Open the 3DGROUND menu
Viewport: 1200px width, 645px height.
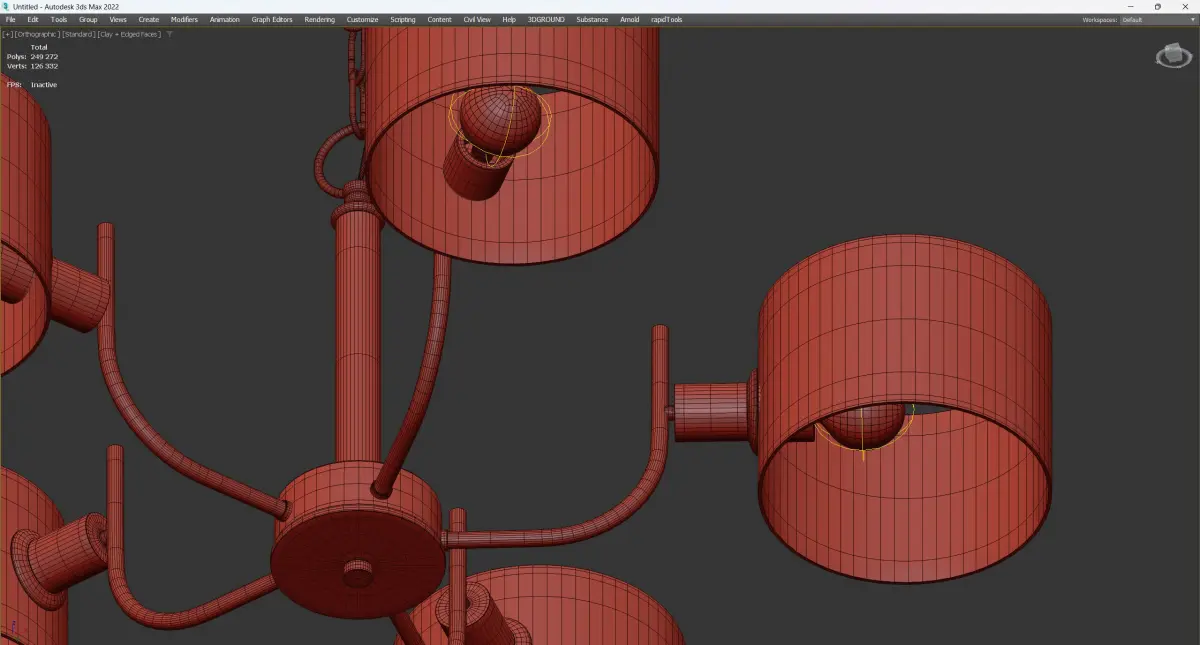click(547, 19)
